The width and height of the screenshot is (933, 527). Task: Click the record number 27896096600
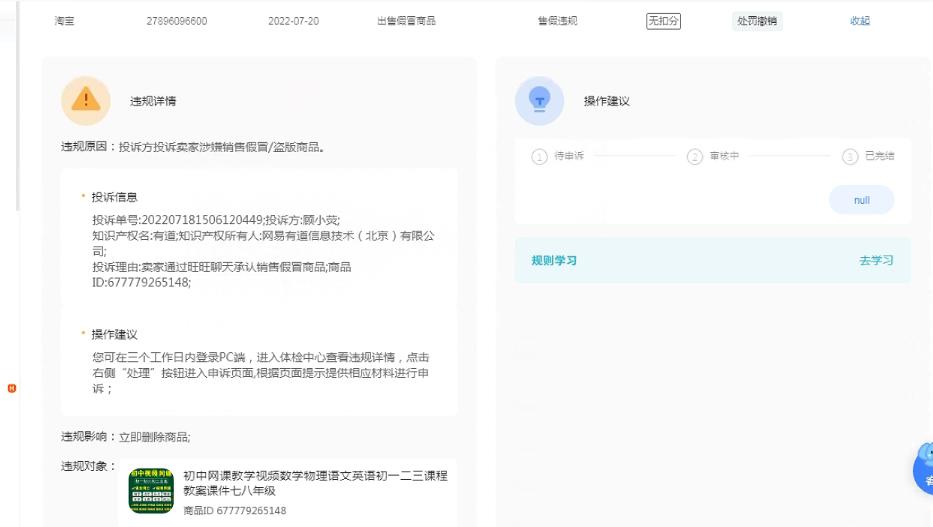tap(177, 21)
